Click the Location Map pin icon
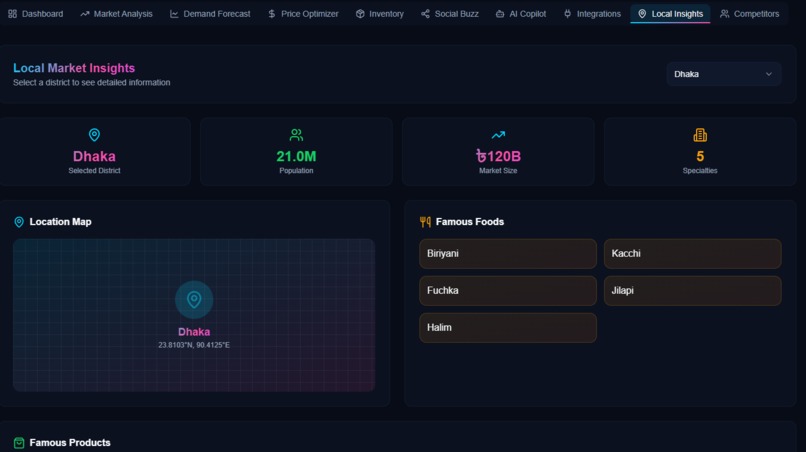 coord(19,222)
